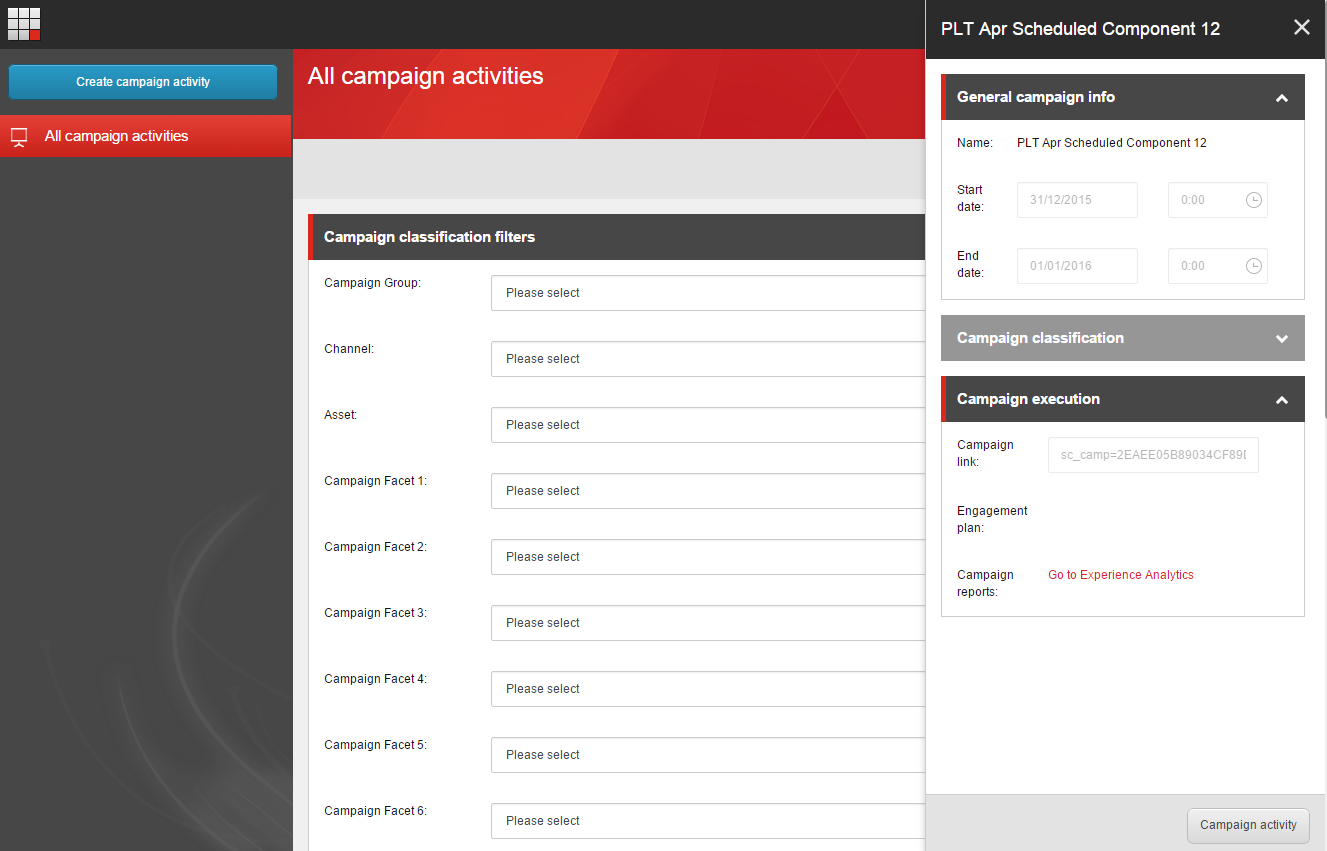1327x851 pixels.
Task: Open the Campaign Facet 1 dropdown
Action: pyautogui.click(x=708, y=491)
